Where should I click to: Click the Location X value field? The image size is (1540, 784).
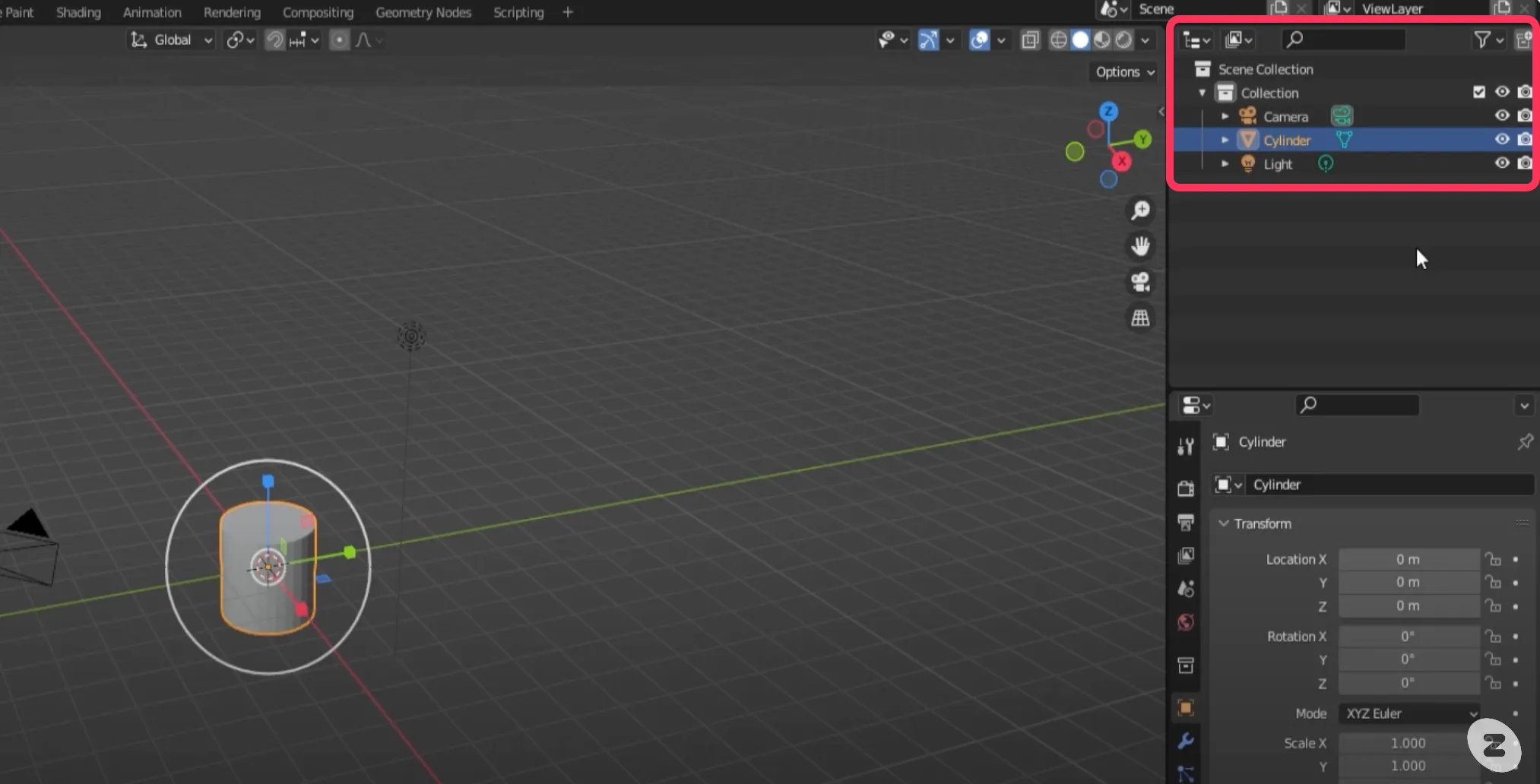(x=1408, y=559)
